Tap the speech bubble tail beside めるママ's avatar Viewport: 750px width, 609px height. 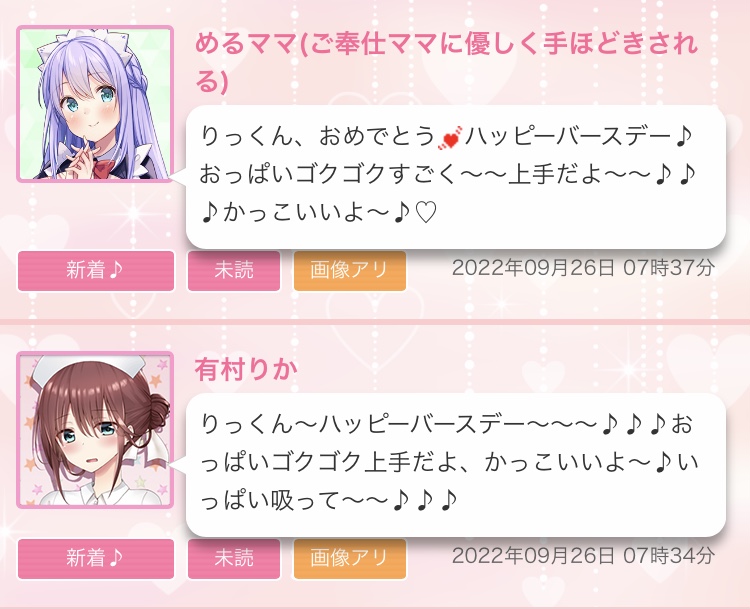click(x=179, y=177)
